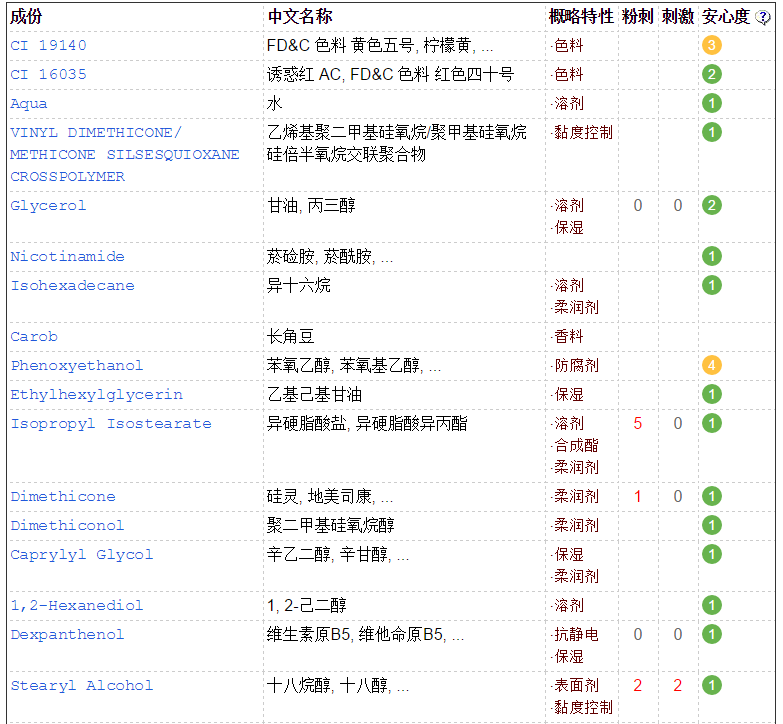Select the Phenoxyethanol ingredient link
The height and width of the screenshot is (724, 783).
pos(76,365)
